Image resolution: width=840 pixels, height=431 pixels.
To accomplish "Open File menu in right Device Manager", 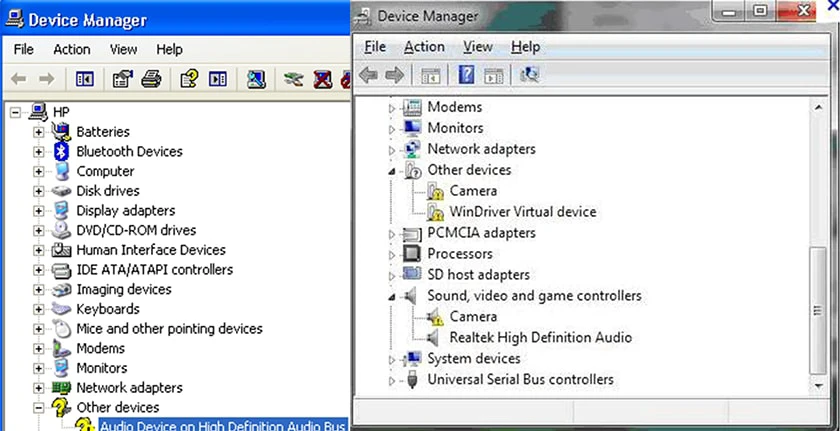I will 375,47.
